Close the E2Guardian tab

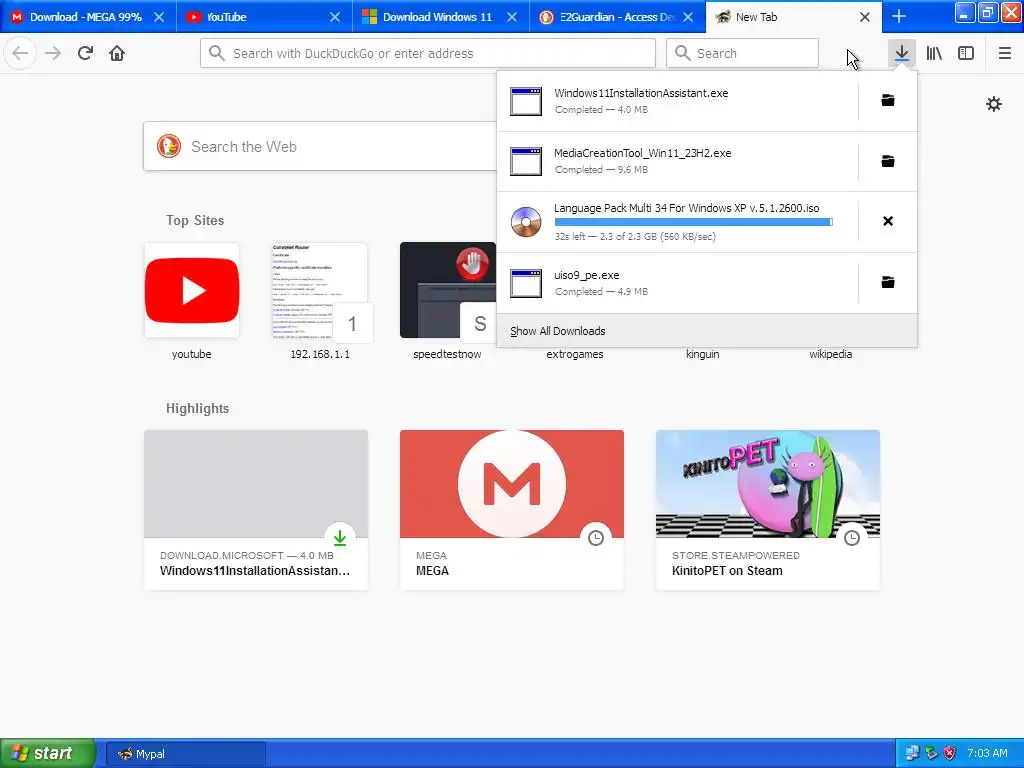click(688, 17)
